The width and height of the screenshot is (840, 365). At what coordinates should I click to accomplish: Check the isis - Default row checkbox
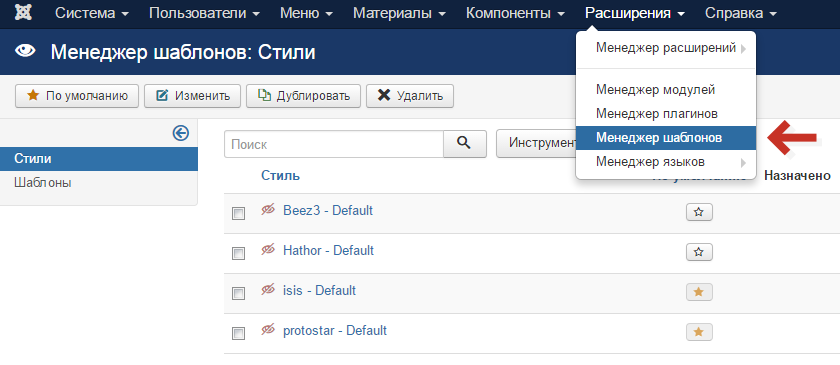tap(238, 293)
